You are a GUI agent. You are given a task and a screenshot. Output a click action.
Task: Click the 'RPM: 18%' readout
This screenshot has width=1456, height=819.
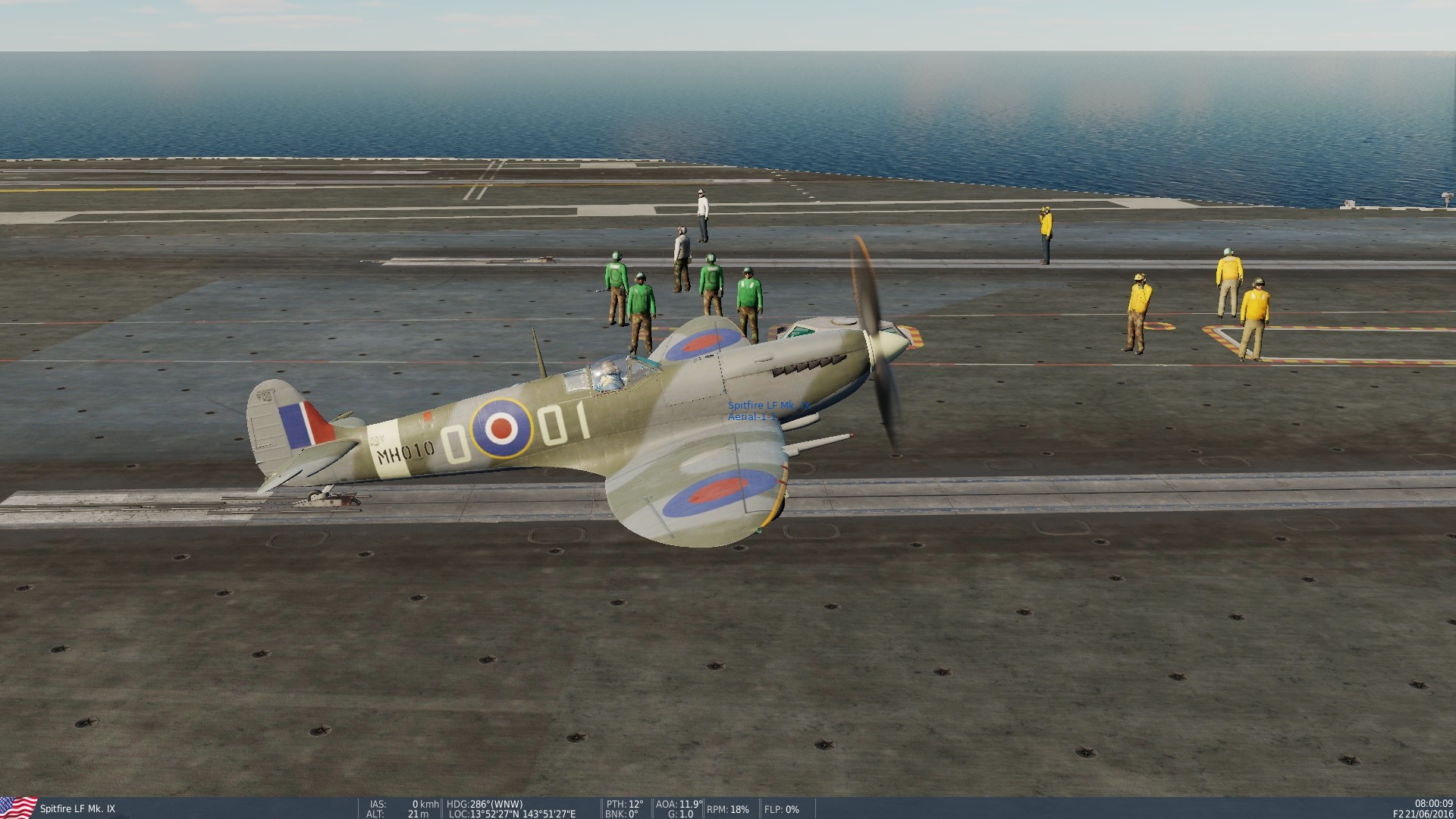[x=728, y=809]
